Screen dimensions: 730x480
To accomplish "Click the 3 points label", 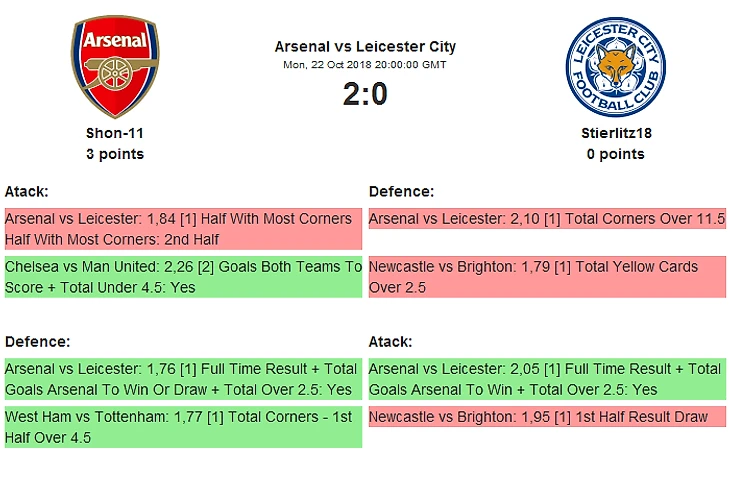I will click(x=115, y=154).
